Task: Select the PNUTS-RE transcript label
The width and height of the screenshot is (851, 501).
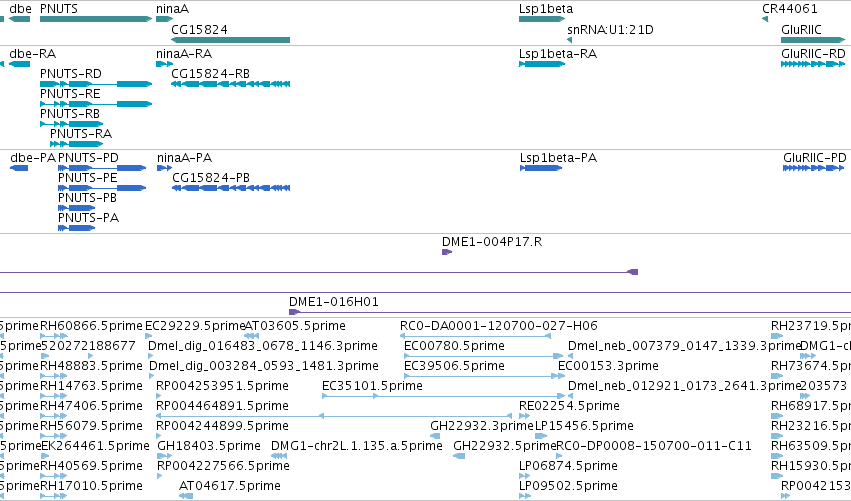Action: pos(70,94)
